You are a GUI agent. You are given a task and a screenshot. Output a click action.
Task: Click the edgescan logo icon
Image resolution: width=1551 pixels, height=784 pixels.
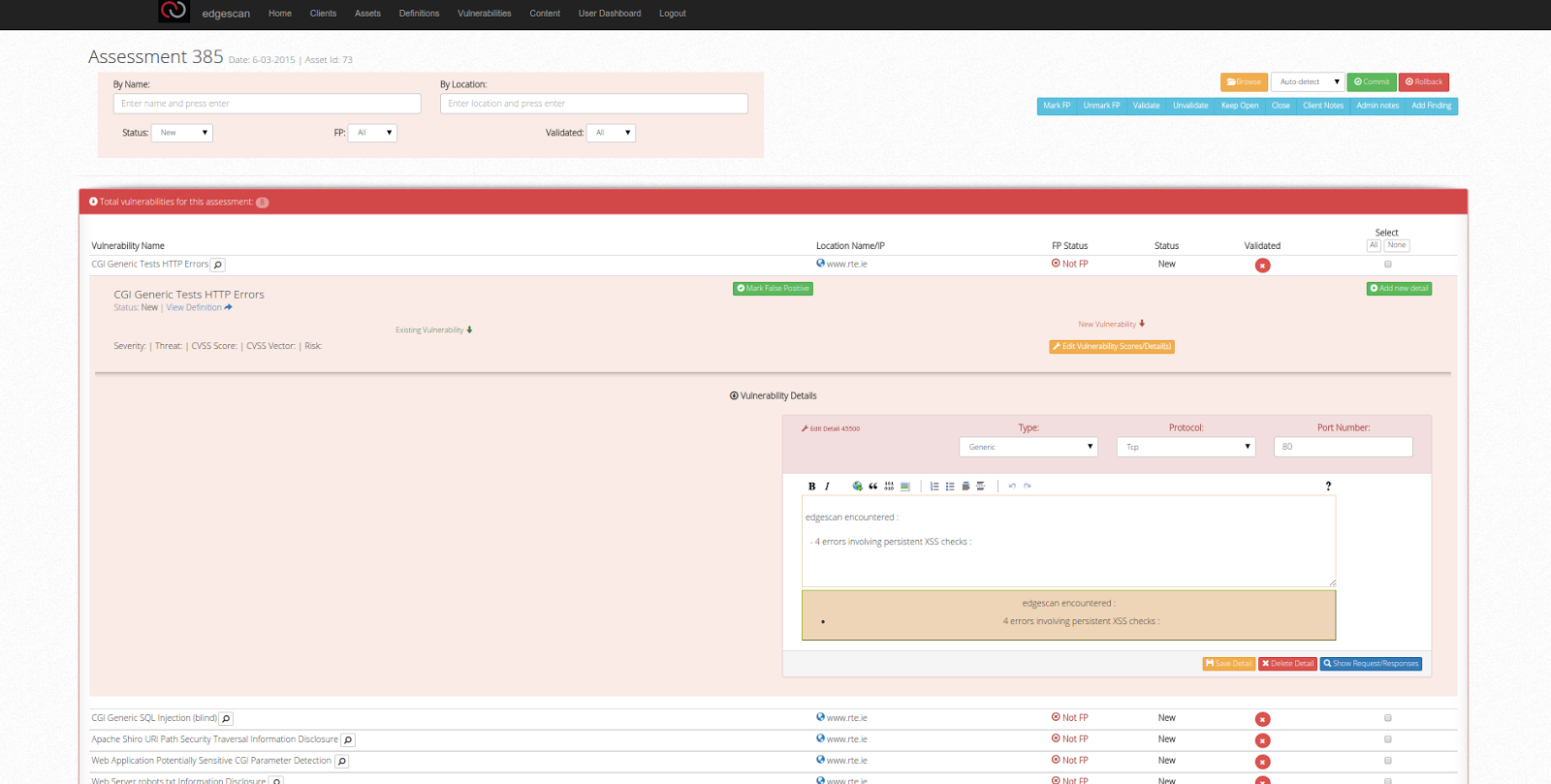174,11
